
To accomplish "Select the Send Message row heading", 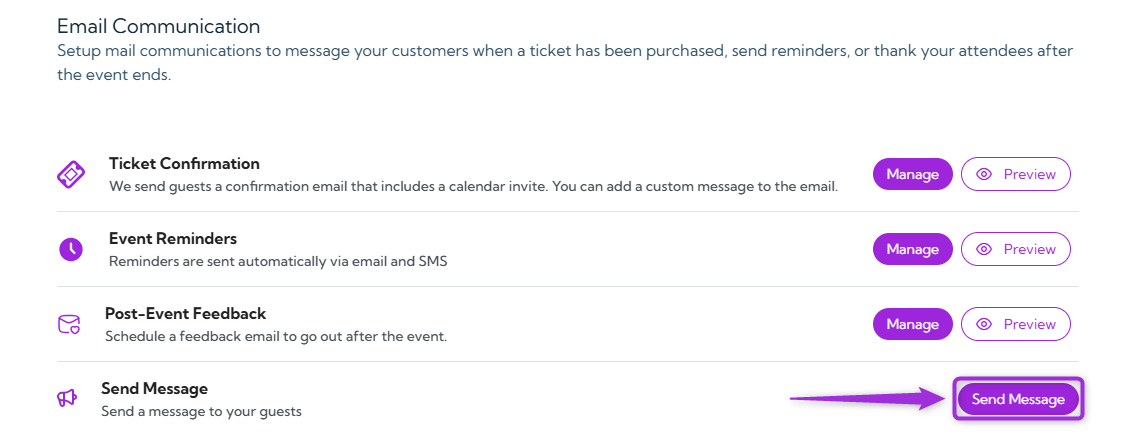I will point(154,388).
